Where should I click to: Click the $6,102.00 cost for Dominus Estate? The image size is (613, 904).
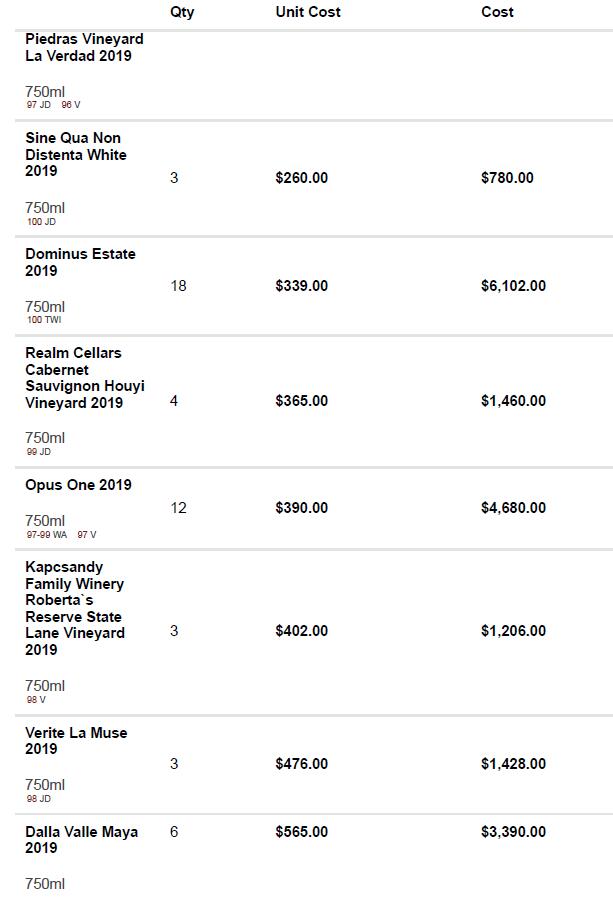(x=513, y=286)
